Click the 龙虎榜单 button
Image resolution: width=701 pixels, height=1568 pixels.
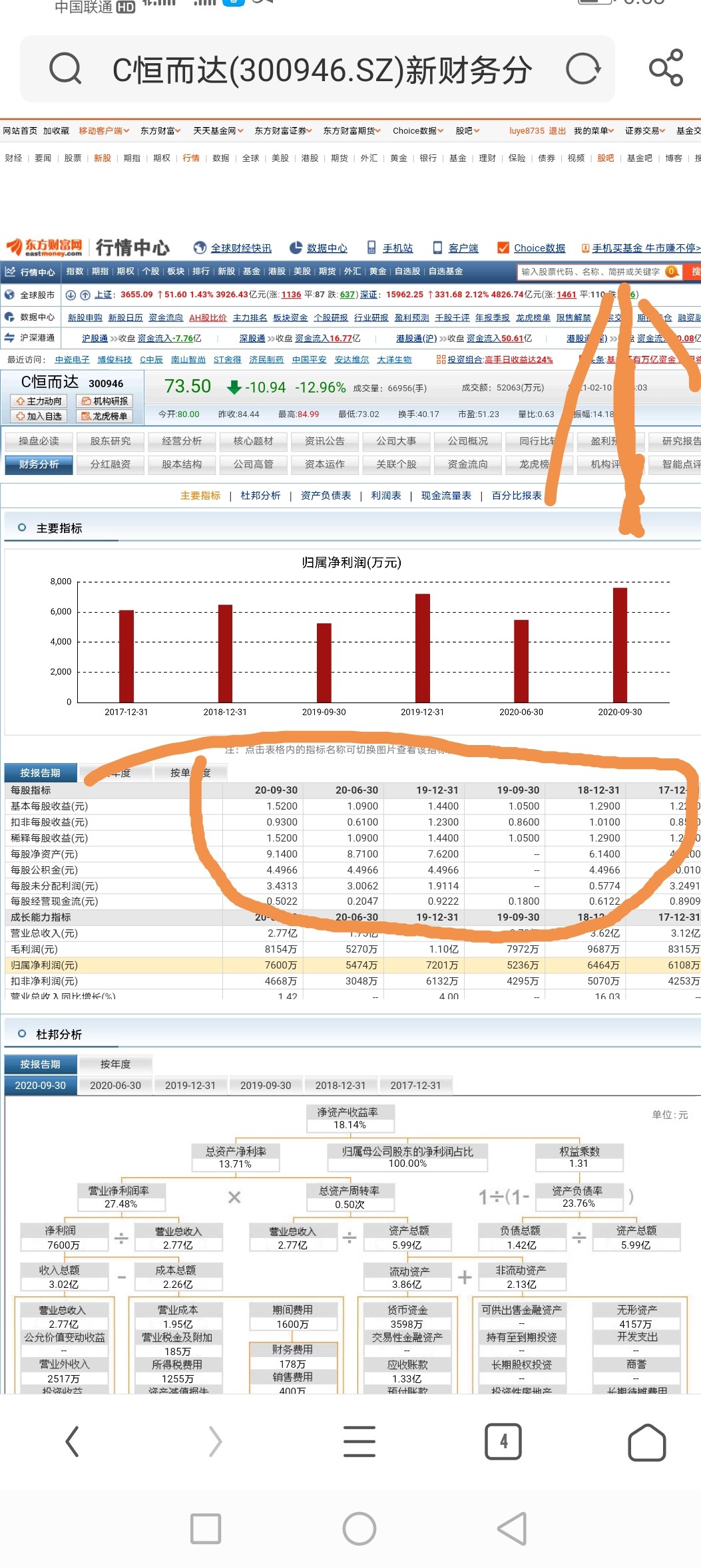(x=105, y=416)
